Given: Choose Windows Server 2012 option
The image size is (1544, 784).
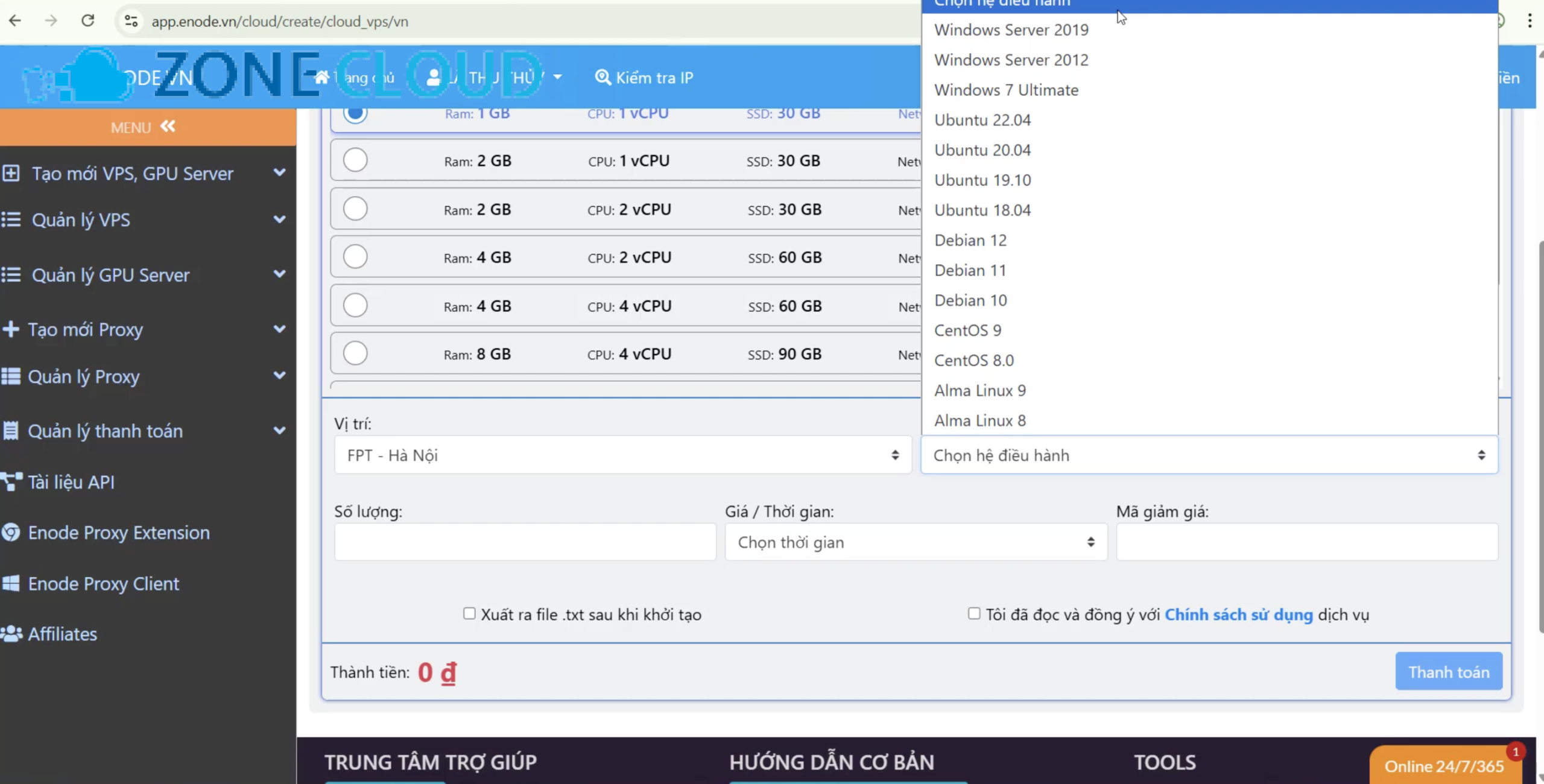Looking at the screenshot, I should [1209, 60].
